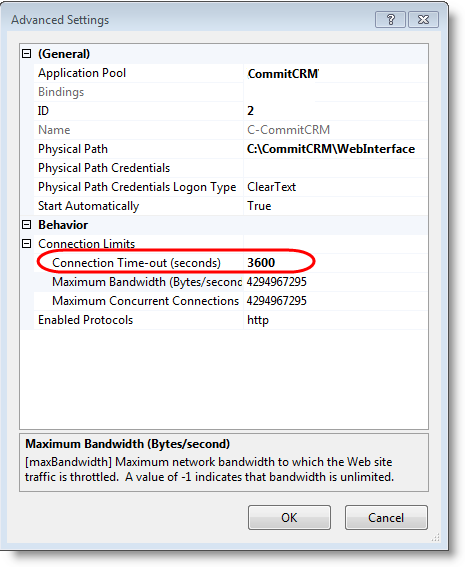Click the Maximum Bandwidth value field
This screenshot has height=567, width=465.
tap(336, 282)
